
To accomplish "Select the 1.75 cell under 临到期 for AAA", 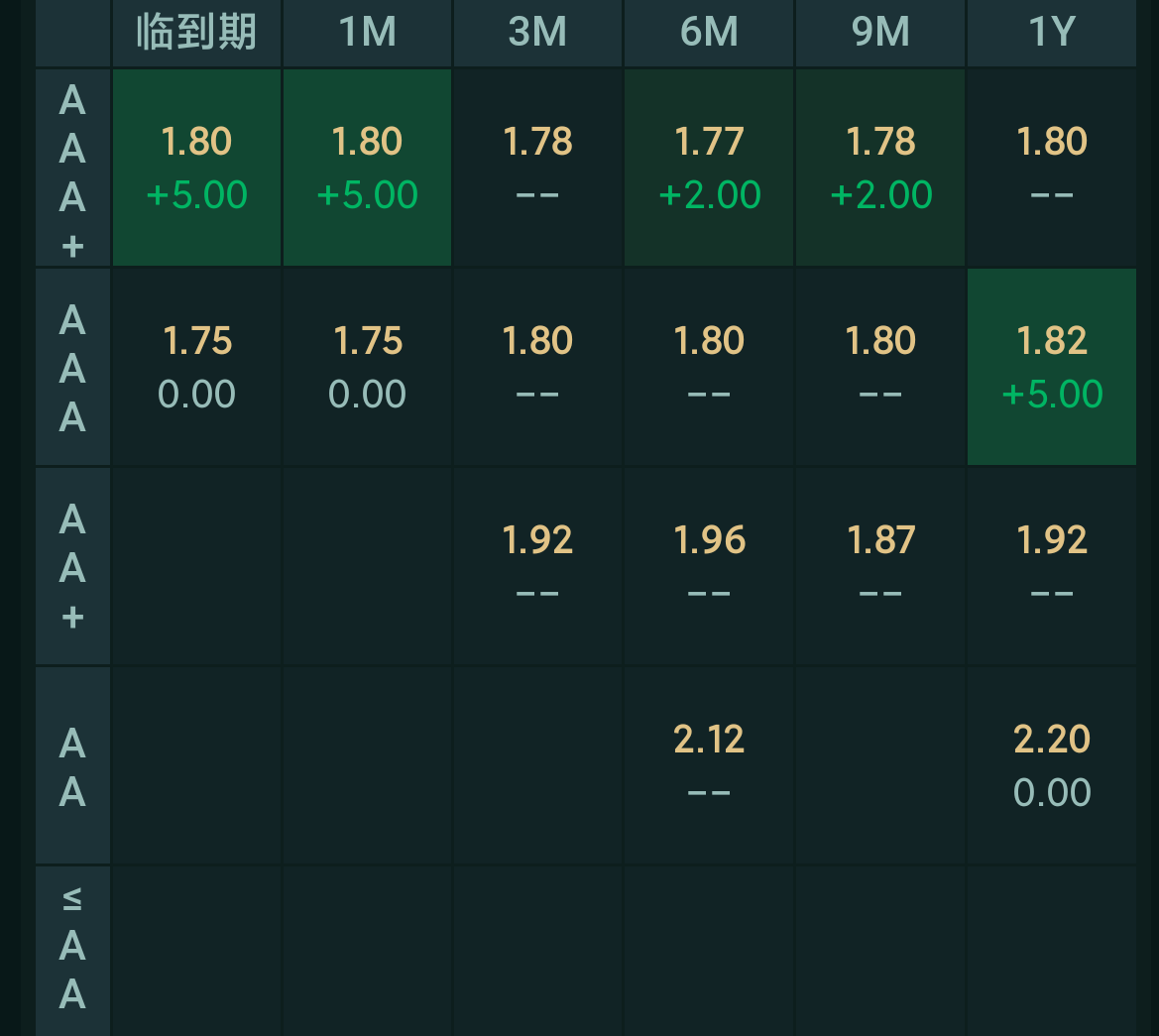I will pos(195,366).
